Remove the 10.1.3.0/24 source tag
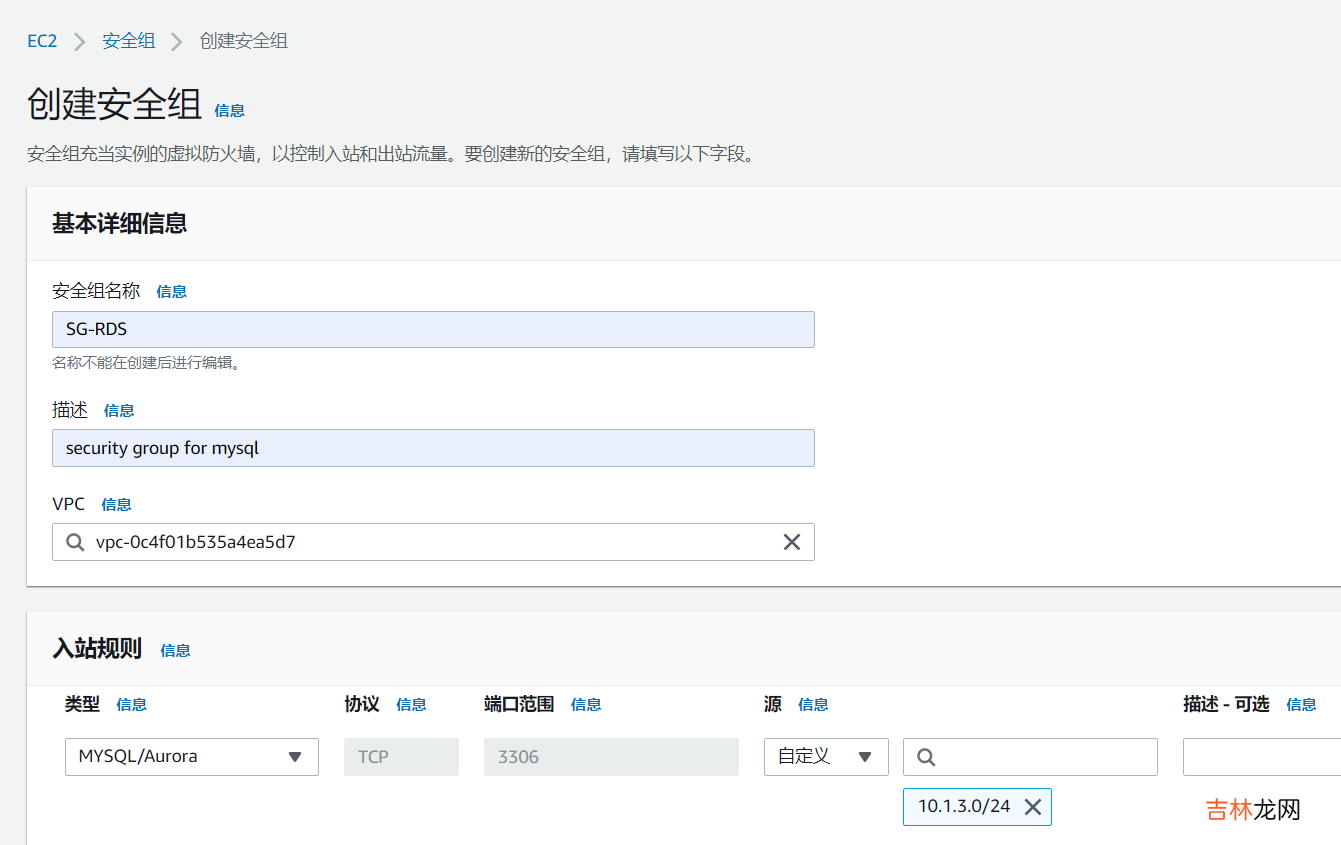1341x845 pixels. pyautogui.click(x=1033, y=807)
